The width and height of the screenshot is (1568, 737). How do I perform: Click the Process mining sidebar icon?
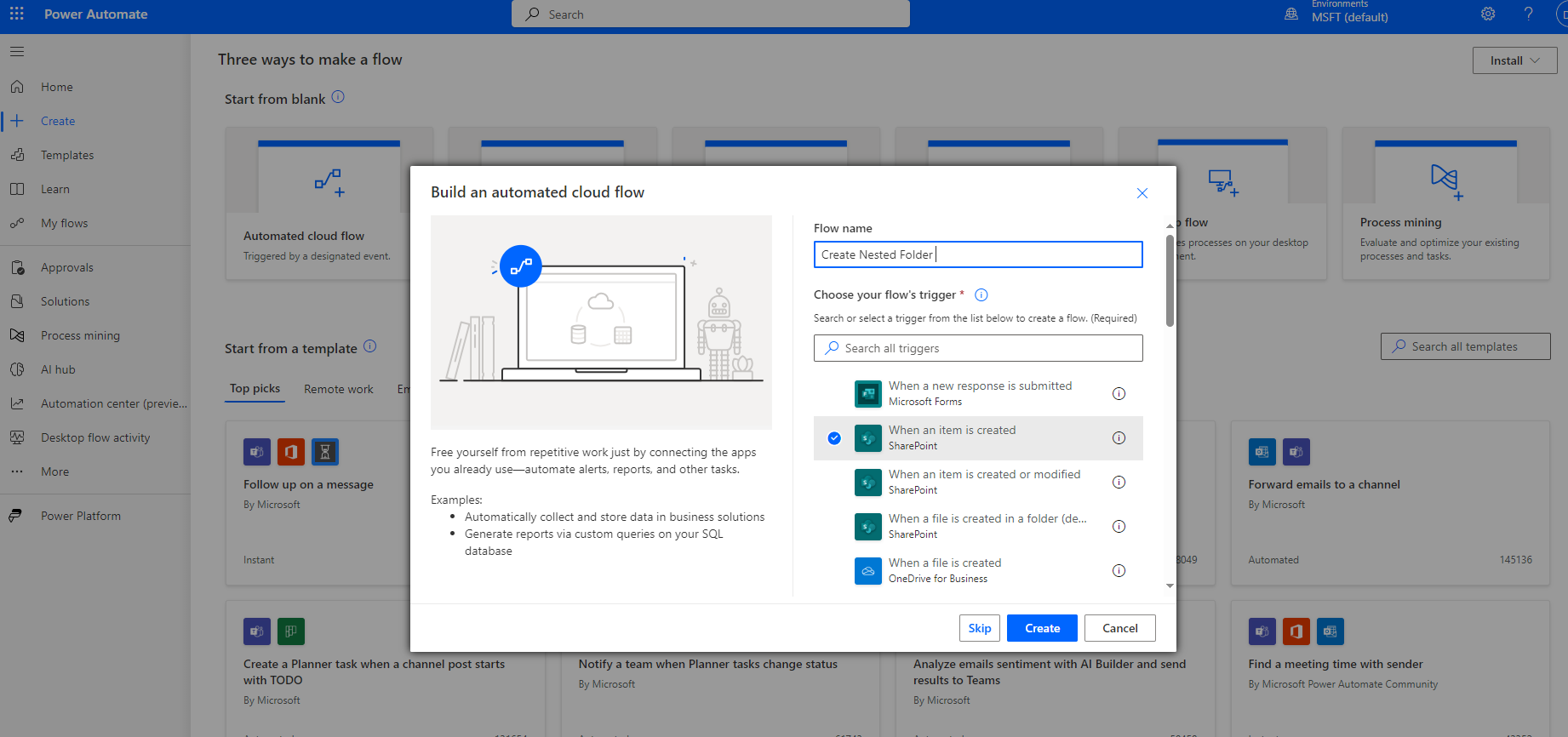pyautogui.click(x=17, y=335)
